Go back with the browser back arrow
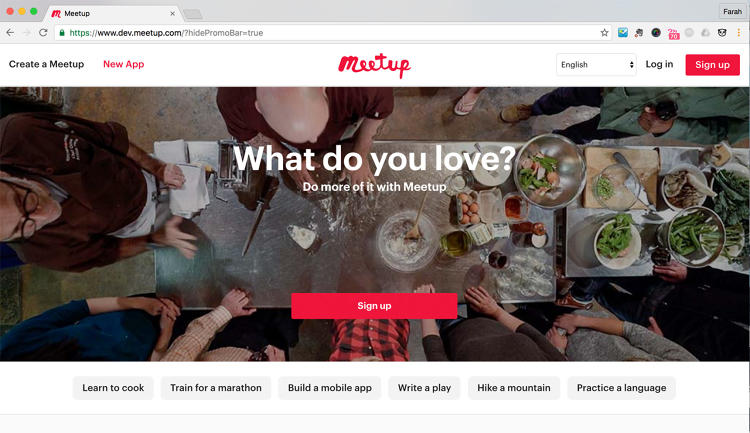750x433 pixels. click(x=11, y=33)
